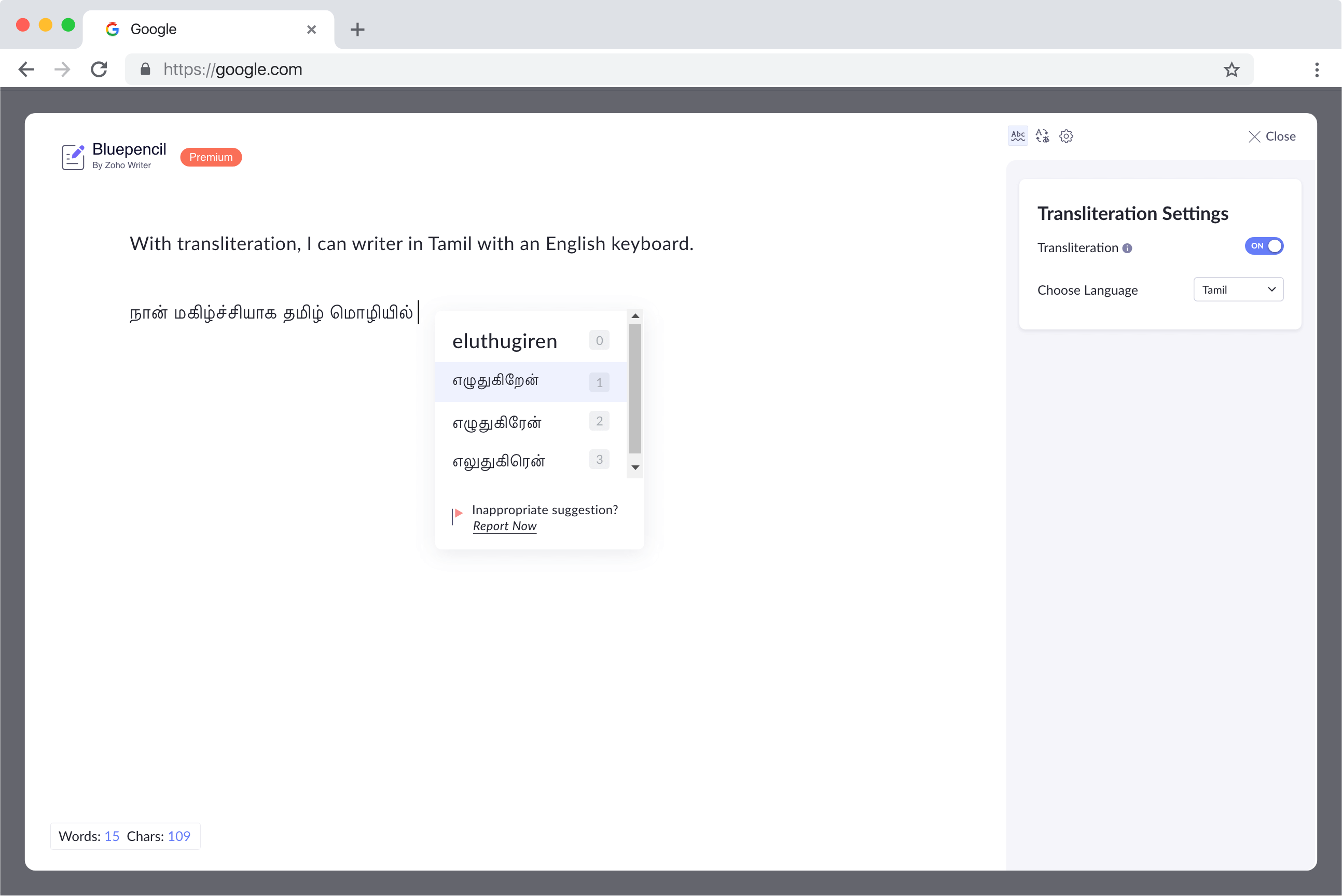
Task: Open Bluepencil settings gear icon
Action: [x=1066, y=136]
